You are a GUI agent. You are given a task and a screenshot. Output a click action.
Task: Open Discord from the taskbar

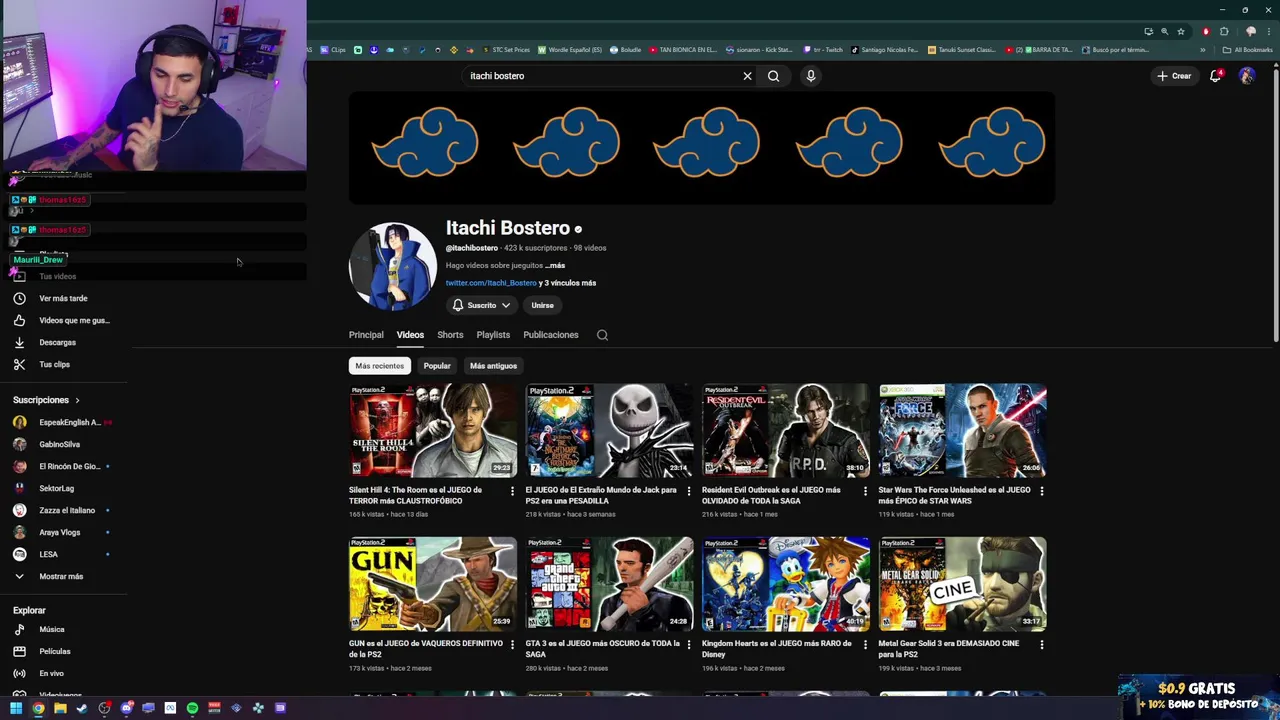click(126, 708)
